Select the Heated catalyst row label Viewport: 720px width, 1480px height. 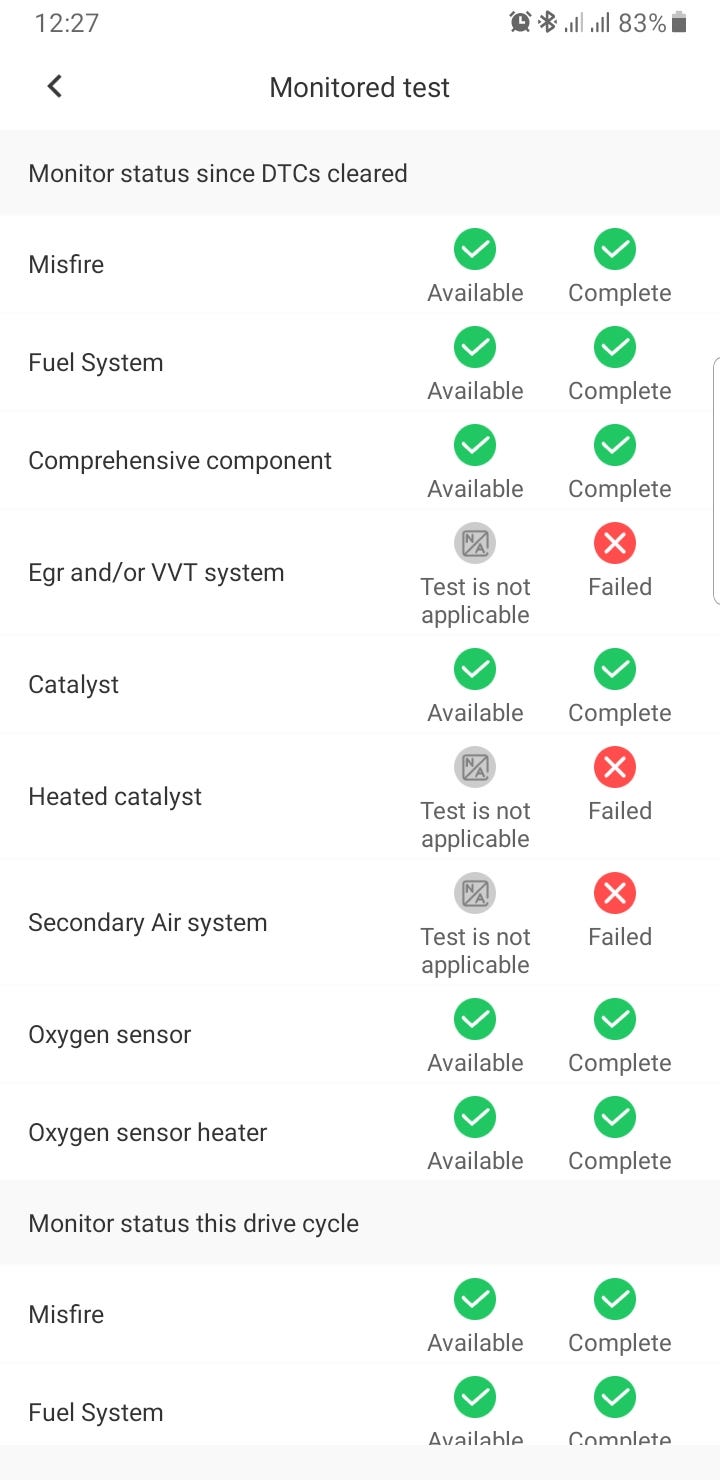[115, 797]
